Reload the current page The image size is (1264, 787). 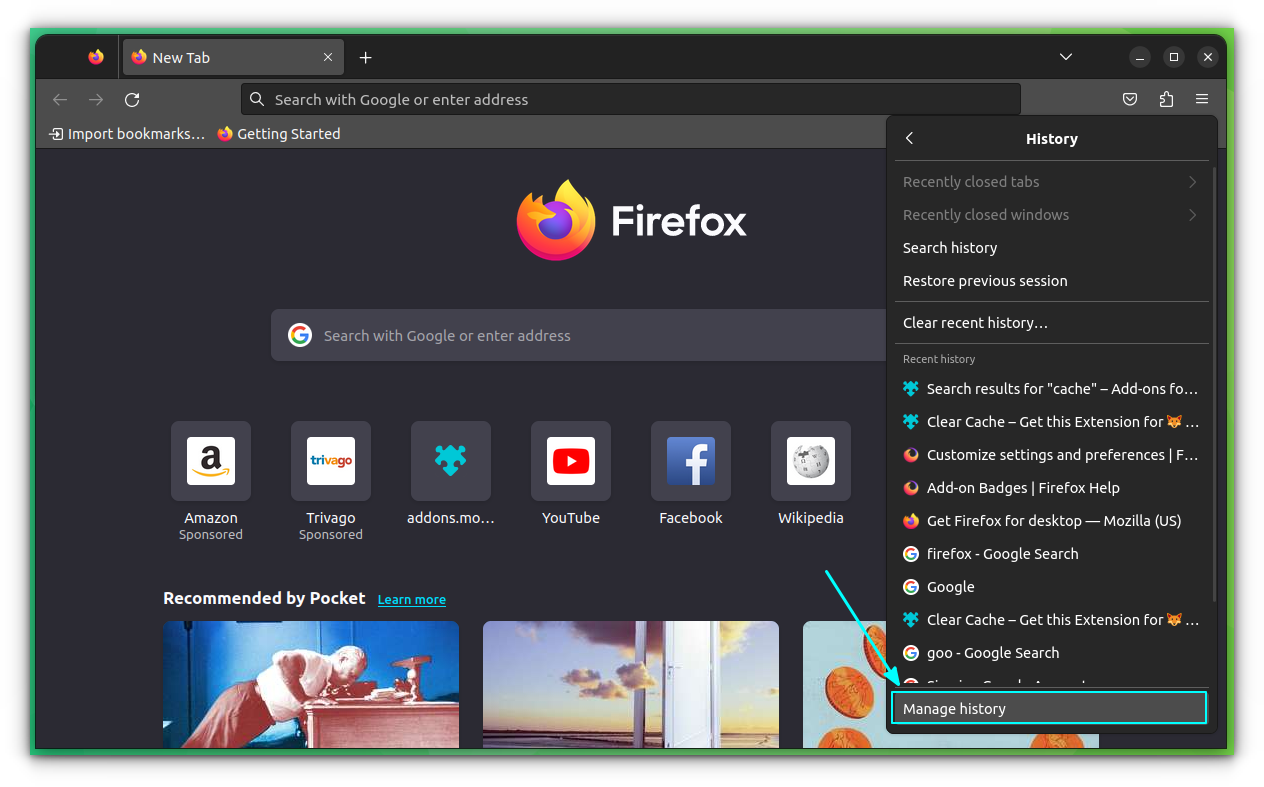[x=132, y=99]
